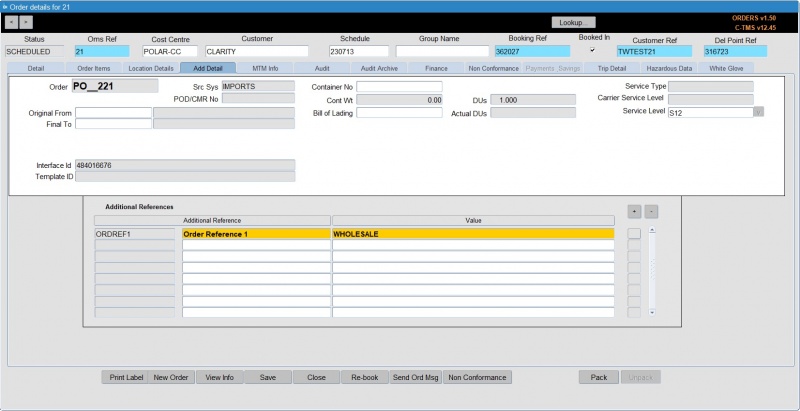Save the order details
Viewport: 800px width, 411px height.
point(268,377)
